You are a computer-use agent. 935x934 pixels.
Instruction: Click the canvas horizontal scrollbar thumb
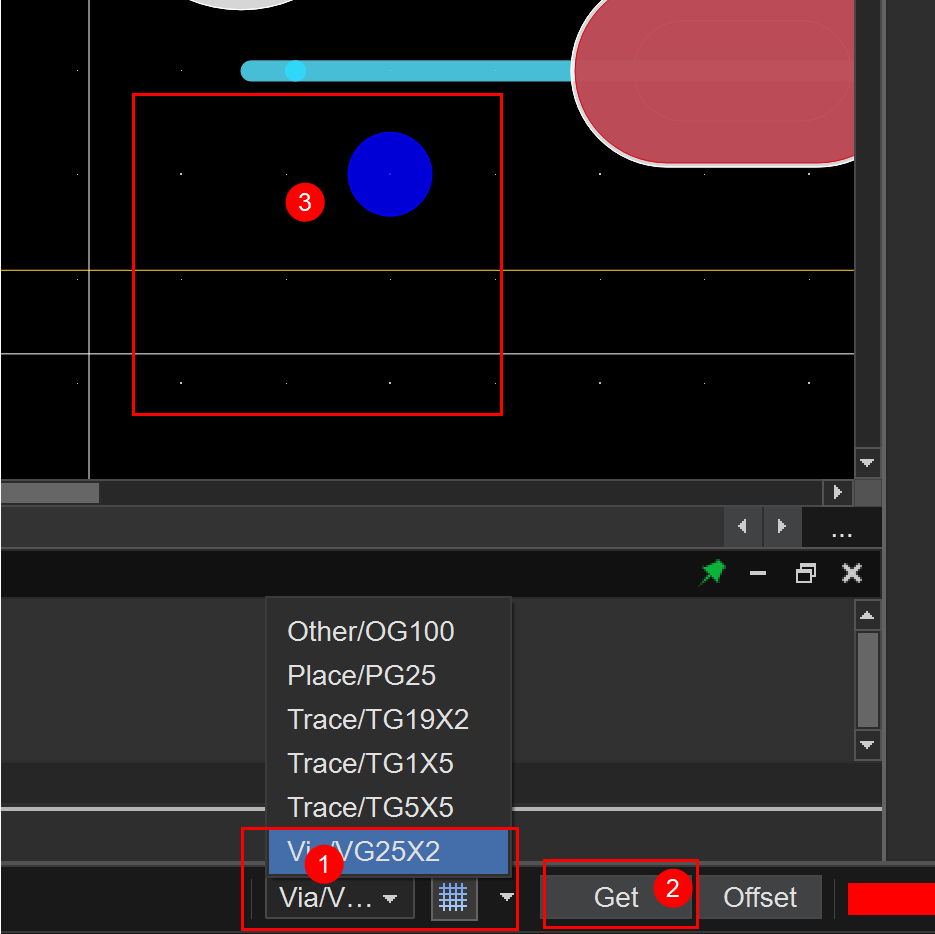pos(50,493)
